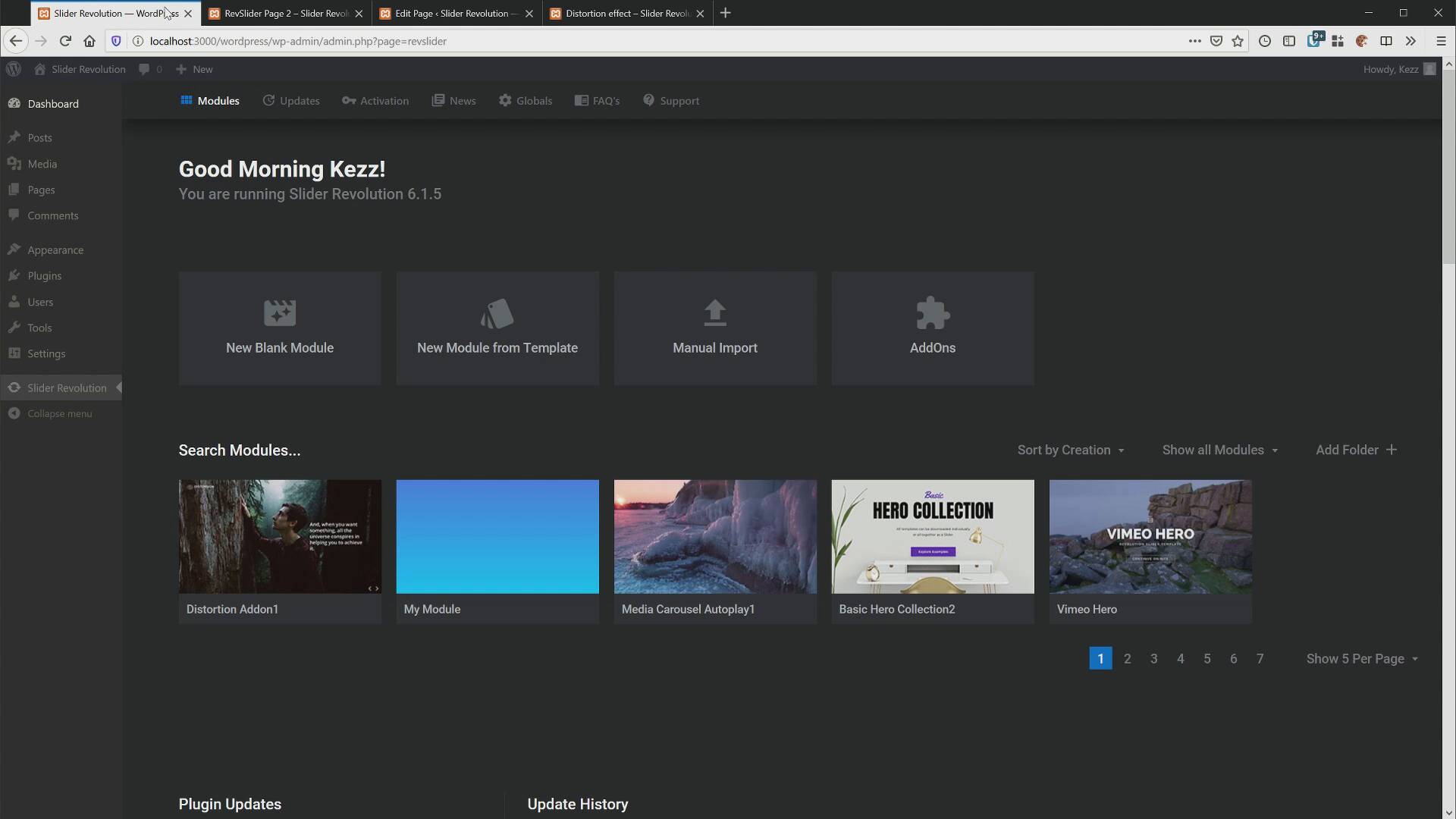Open the AddOns puzzle piece icon
The width and height of the screenshot is (1456, 819).
point(932,313)
